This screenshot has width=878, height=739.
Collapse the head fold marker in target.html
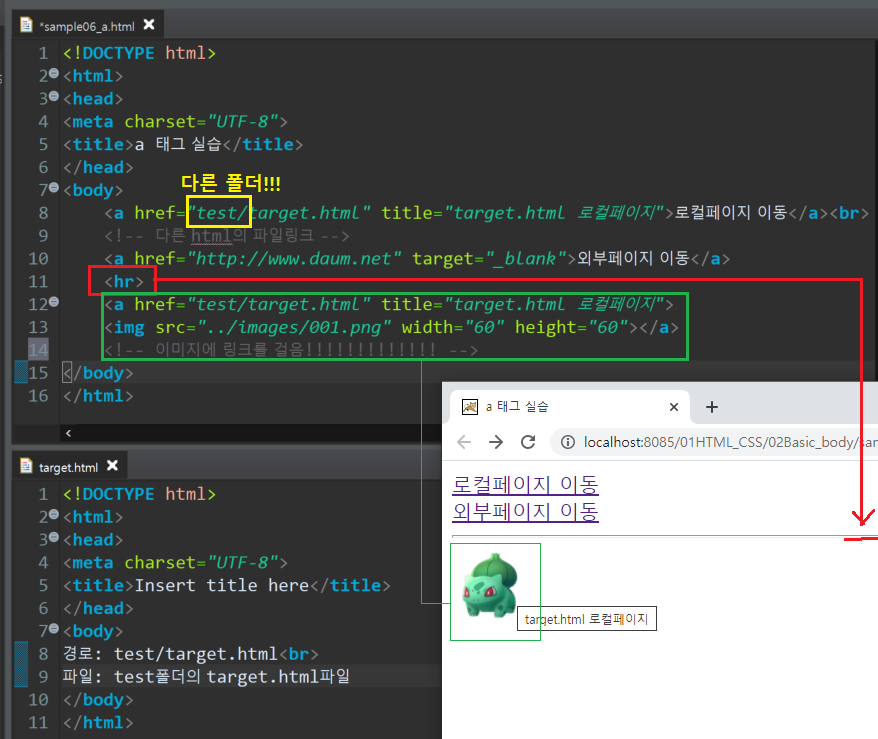54,537
